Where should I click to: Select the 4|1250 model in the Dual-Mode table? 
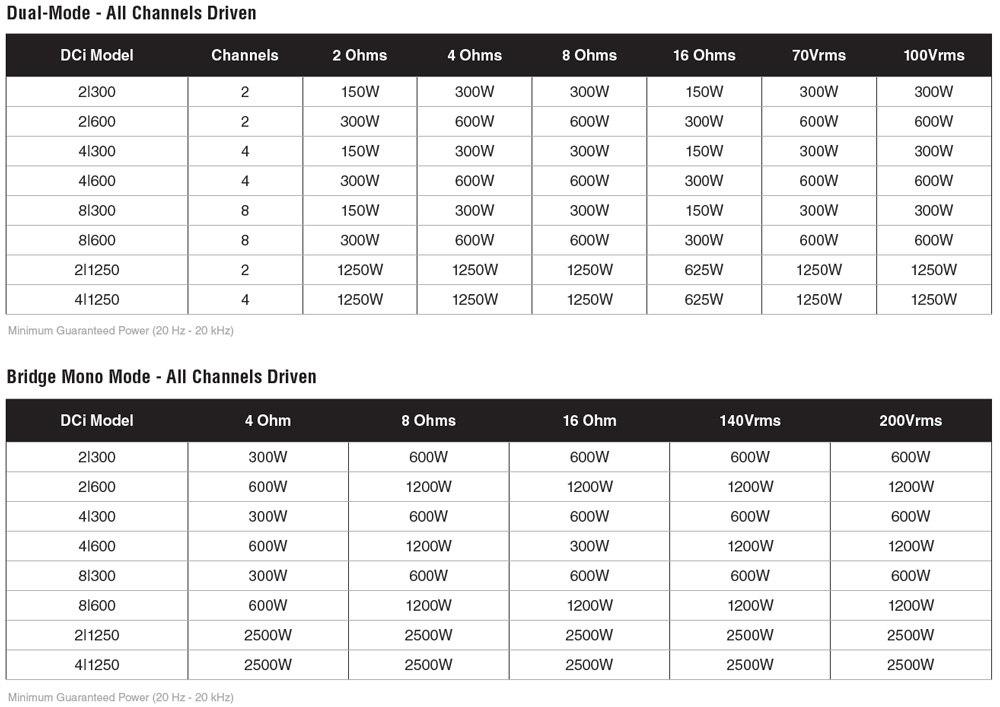[x=97, y=300]
